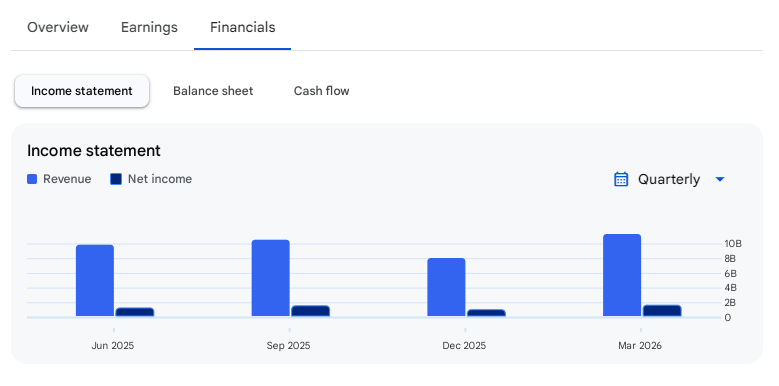The image size is (779, 386).
Task: Select the Jun 2025 net income bar
Action: point(135,312)
